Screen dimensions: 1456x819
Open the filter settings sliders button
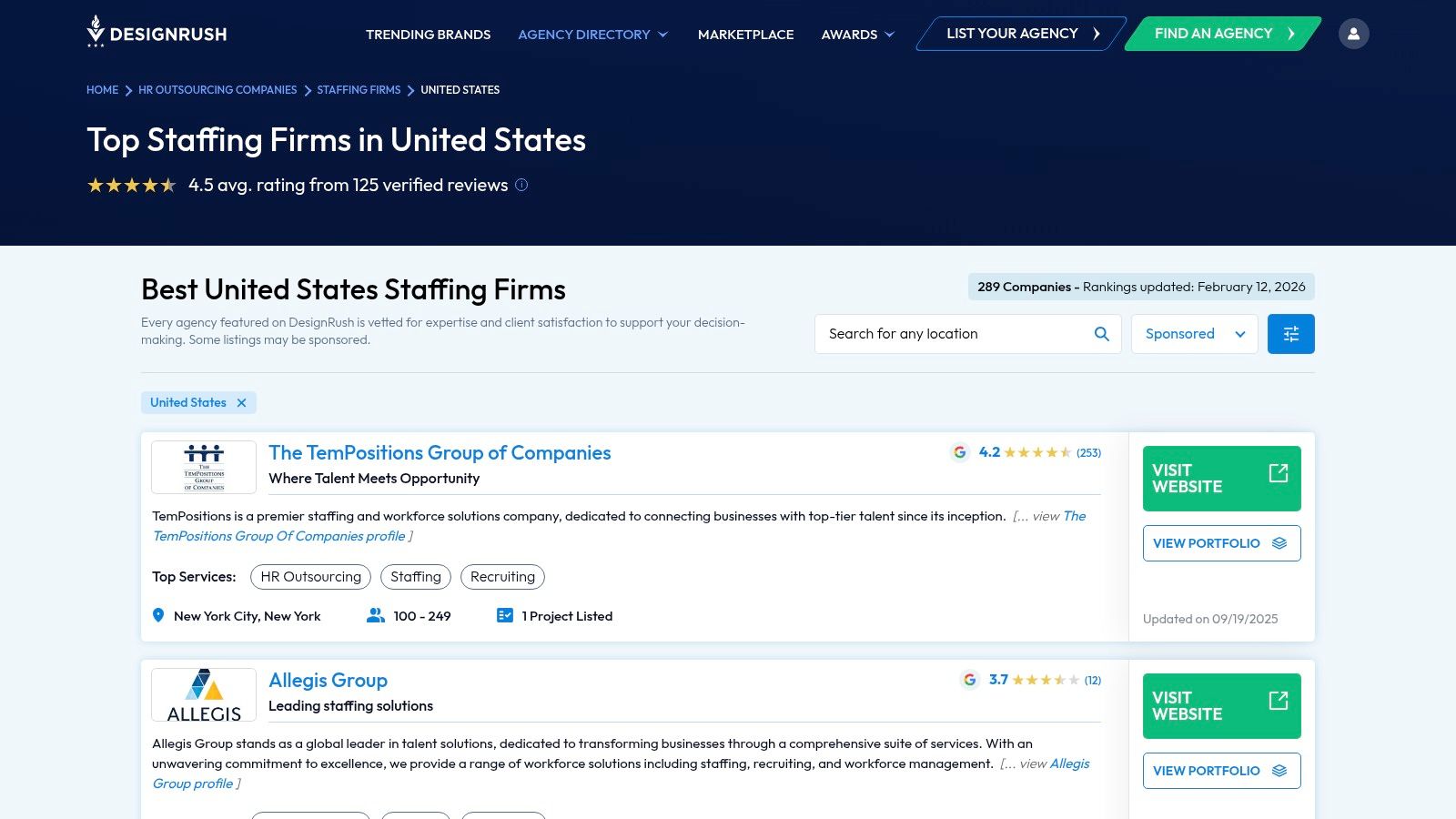pyautogui.click(x=1290, y=334)
